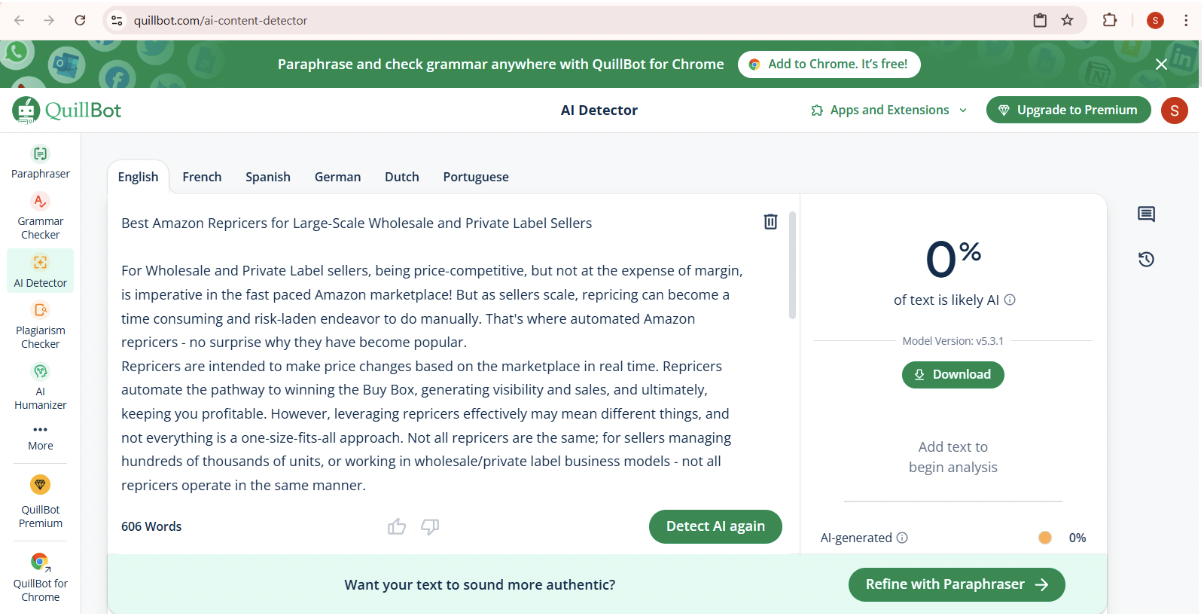Close the green Chrome promo banner
The image size is (1202, 614).
pos(1161,64)
